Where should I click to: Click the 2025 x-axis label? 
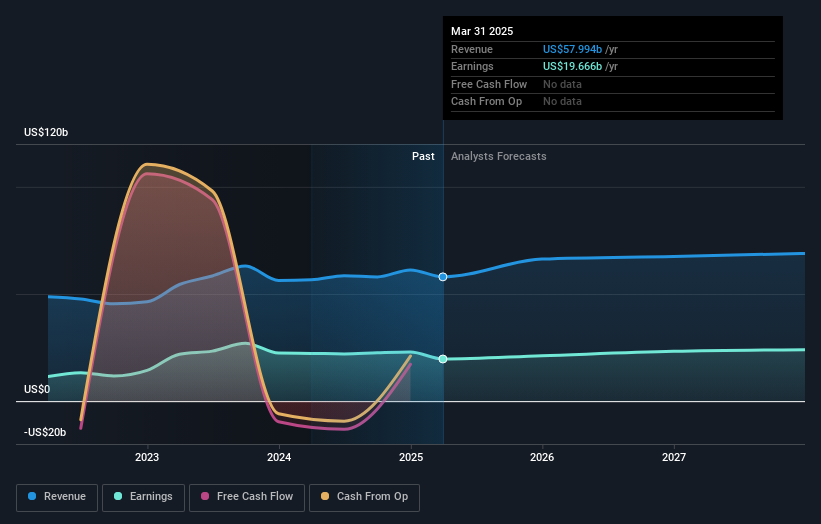pyautogui.click(x=410, y=457)
